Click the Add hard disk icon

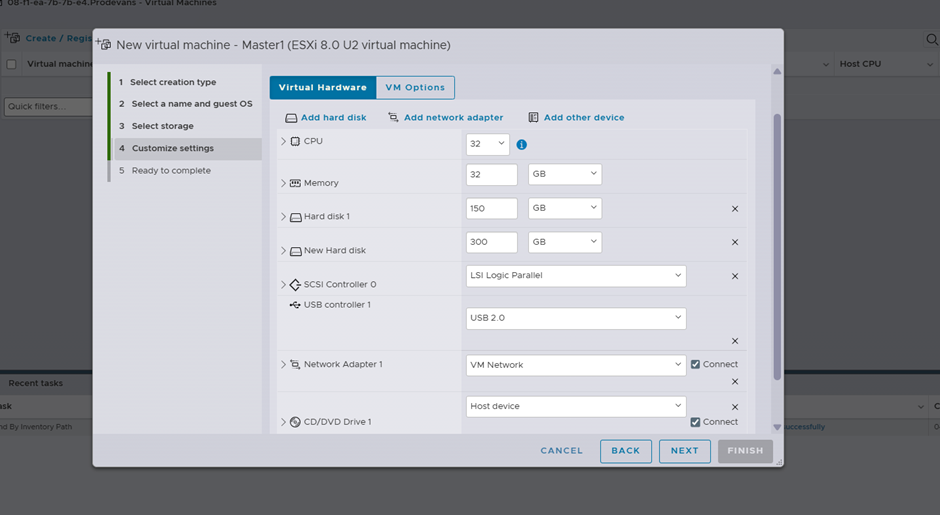(291, 118)
